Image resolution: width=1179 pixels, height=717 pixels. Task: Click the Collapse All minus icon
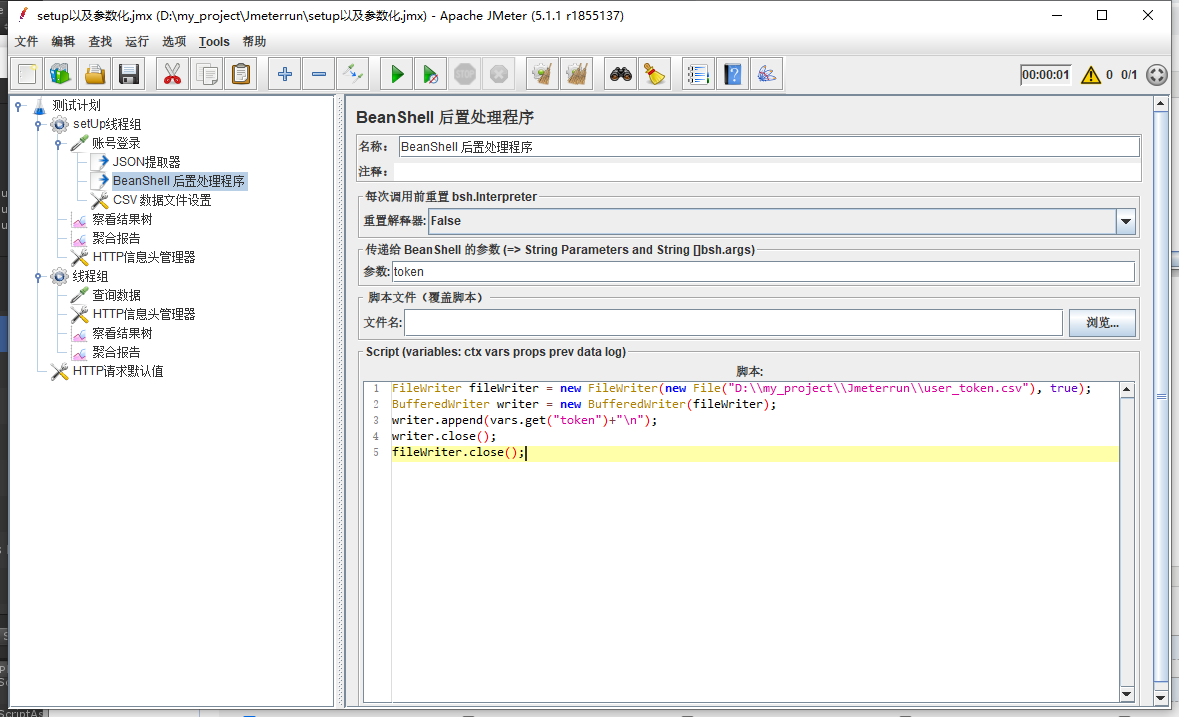pyautogui.click(x=318, y=74)
